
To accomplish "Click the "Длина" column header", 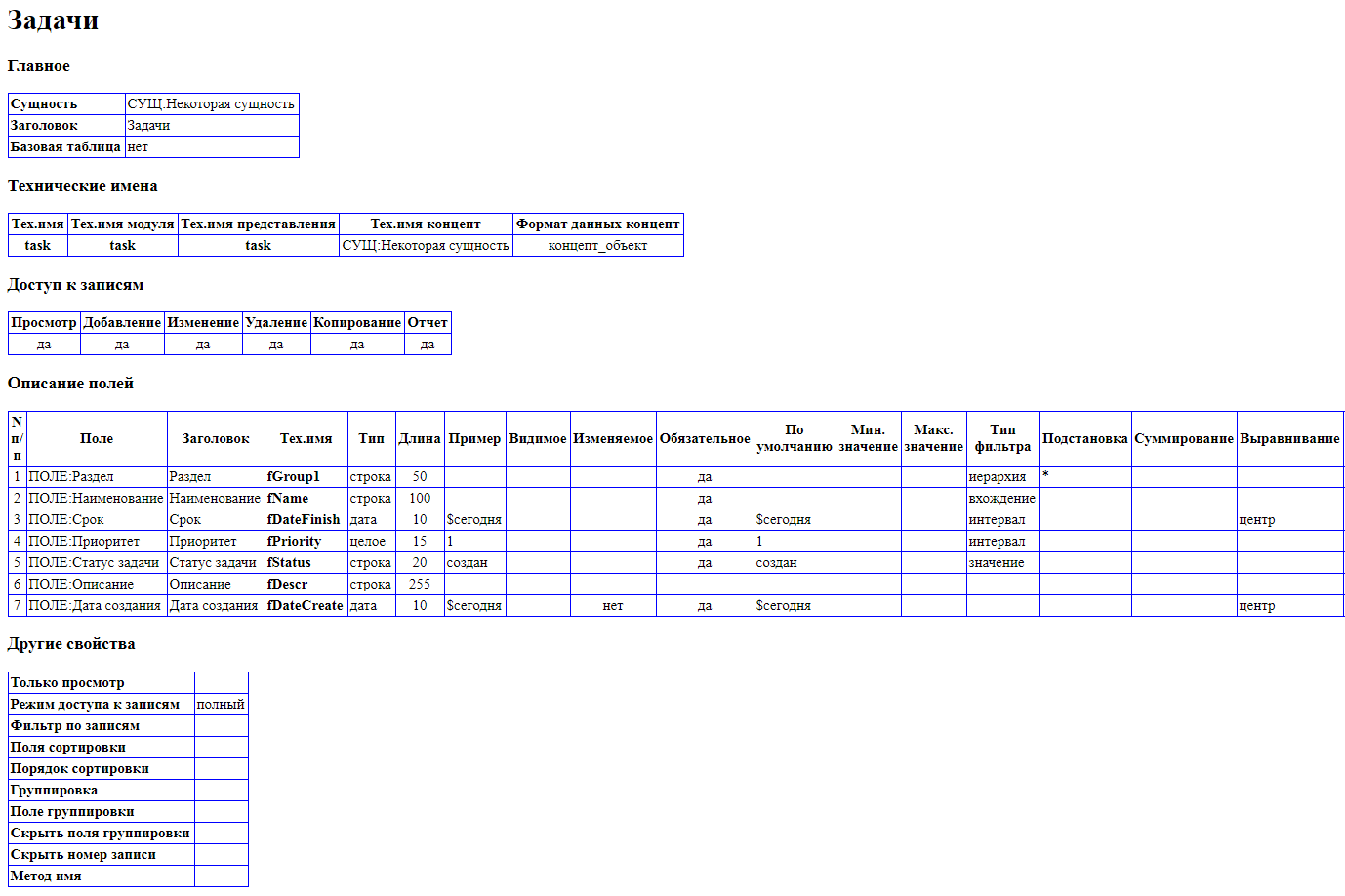I will click(420, 438).
